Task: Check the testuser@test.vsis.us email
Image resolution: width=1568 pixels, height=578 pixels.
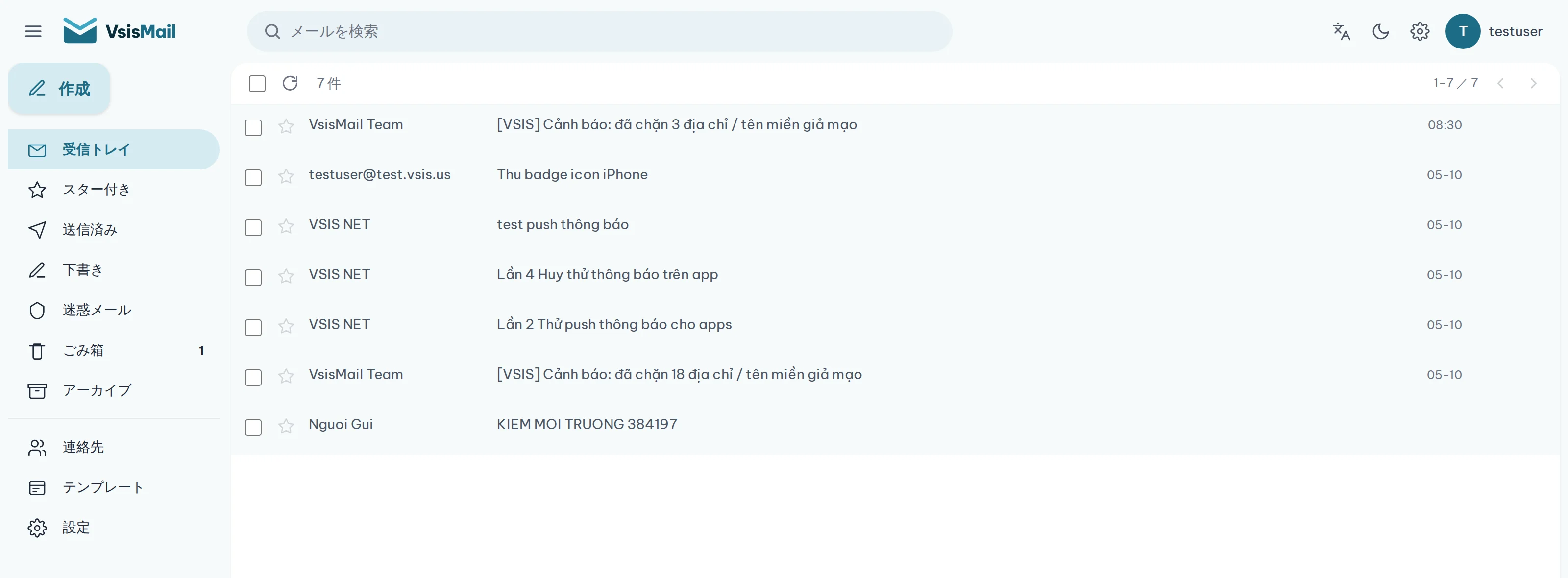Action: point(253,178)
